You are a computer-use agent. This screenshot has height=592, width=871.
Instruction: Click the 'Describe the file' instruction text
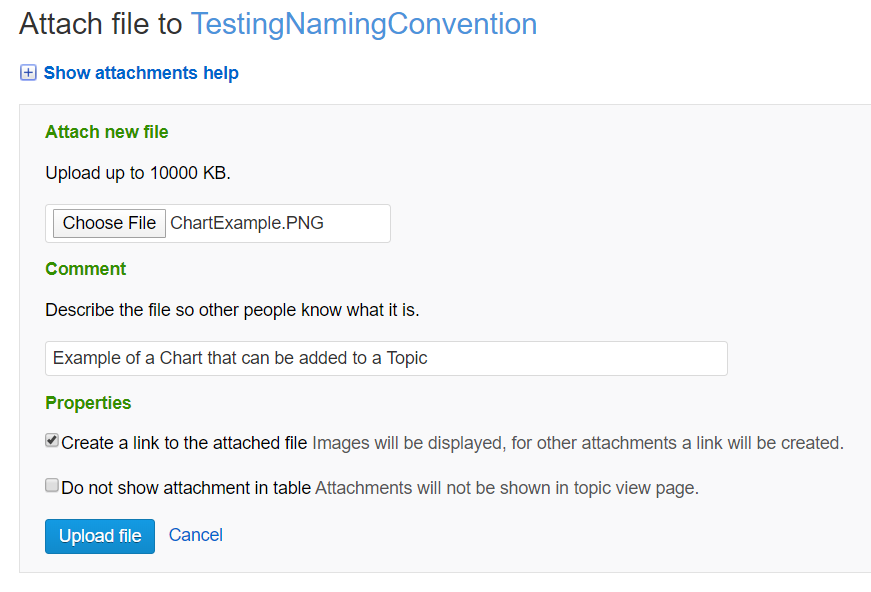[232, 310]
